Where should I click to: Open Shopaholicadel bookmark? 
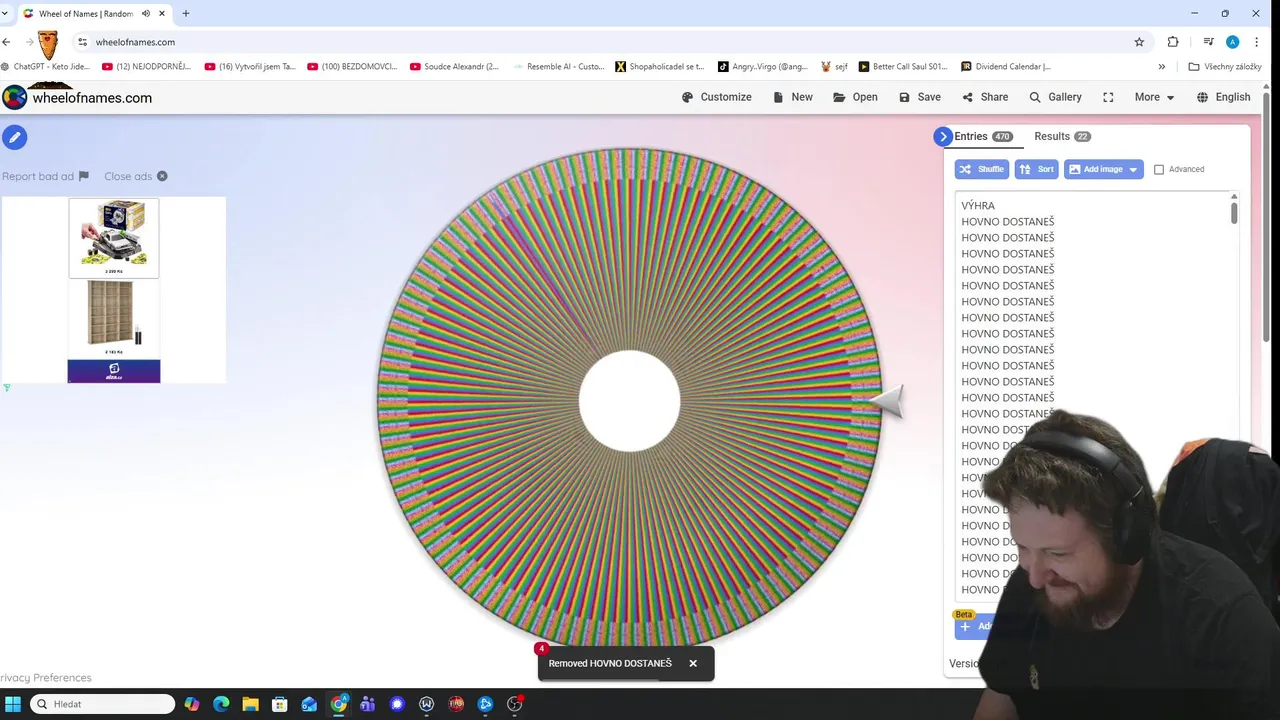coord(660,67)
